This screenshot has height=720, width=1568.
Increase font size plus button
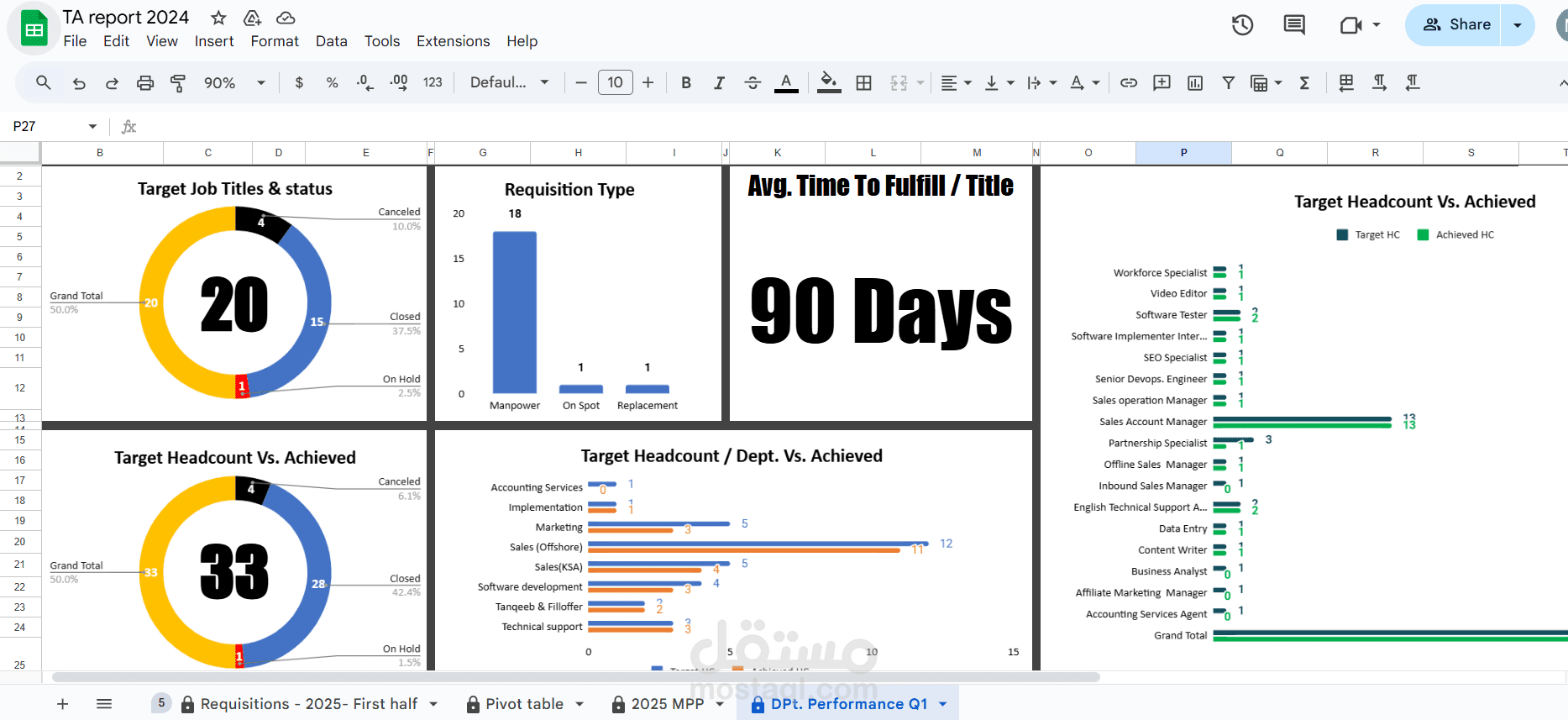[648, 82]
